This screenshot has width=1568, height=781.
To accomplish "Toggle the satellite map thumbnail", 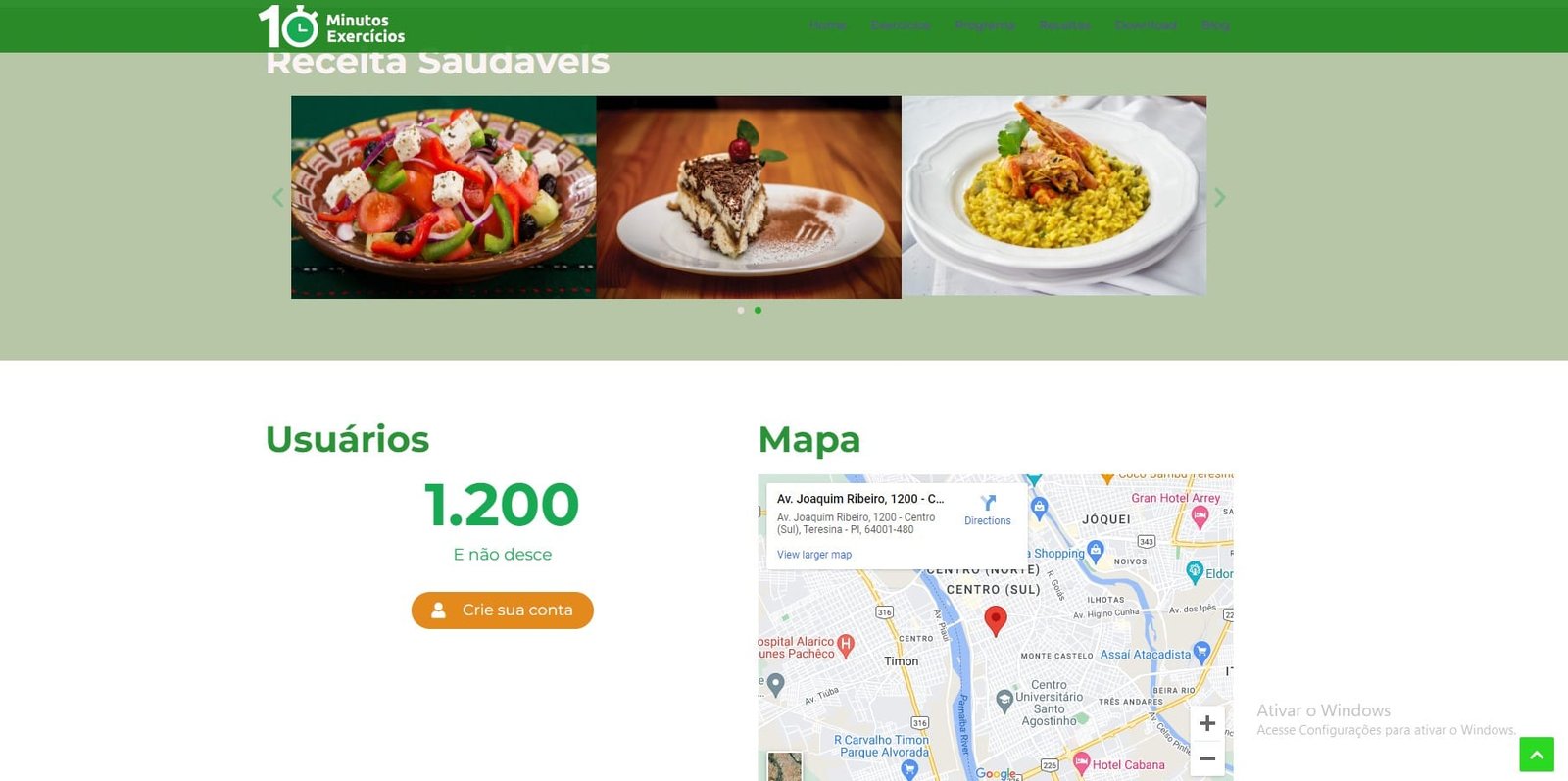I will tap(784, 766).
